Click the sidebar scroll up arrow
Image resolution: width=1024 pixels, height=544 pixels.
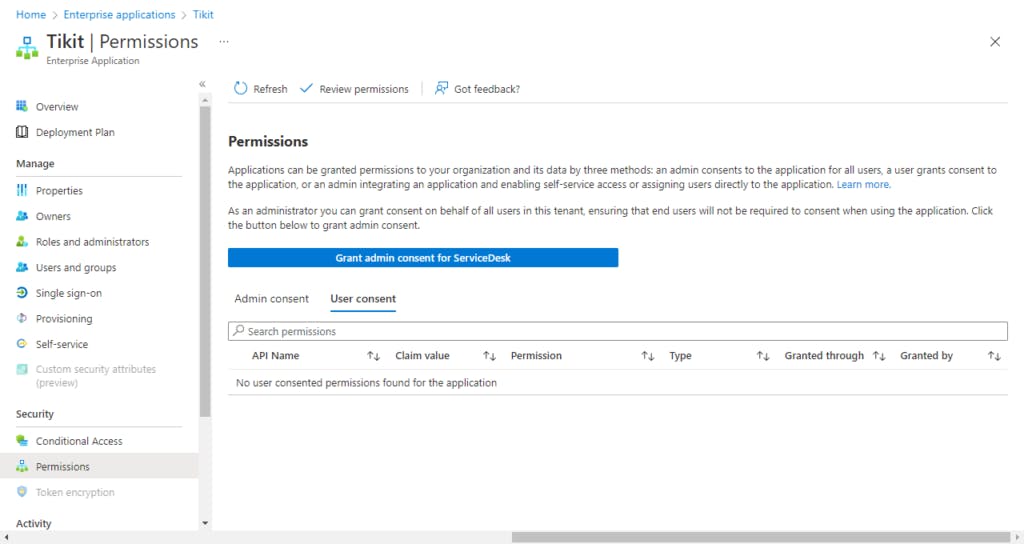click(x=205, y=100)
